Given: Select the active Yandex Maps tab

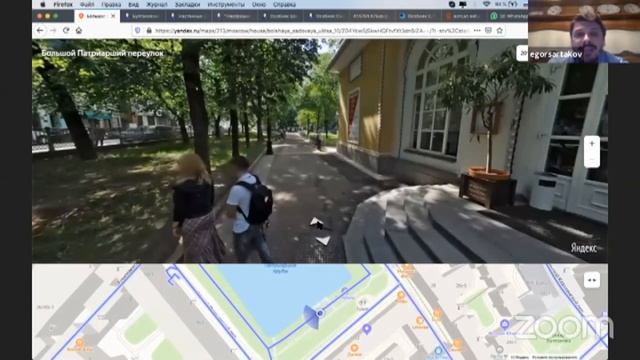Looking at the screenshot, I should (x=97, y=16).
